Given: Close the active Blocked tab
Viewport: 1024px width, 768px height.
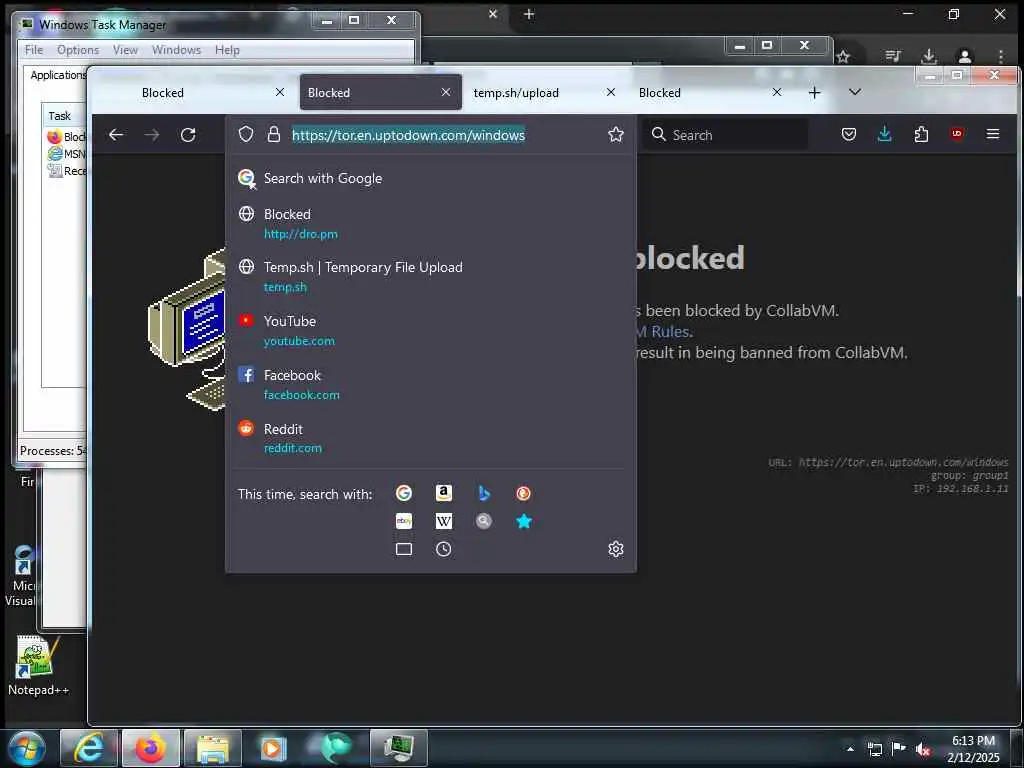Looking at the screenshot, I should coord(445,93).
